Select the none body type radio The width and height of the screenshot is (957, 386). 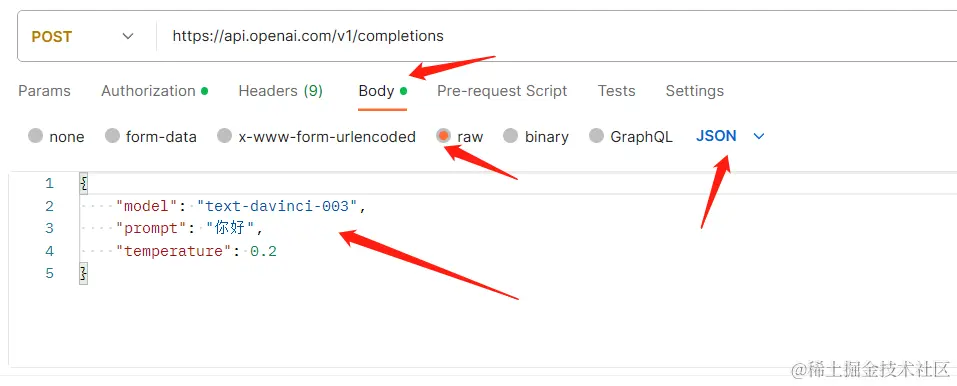(35, 136)
